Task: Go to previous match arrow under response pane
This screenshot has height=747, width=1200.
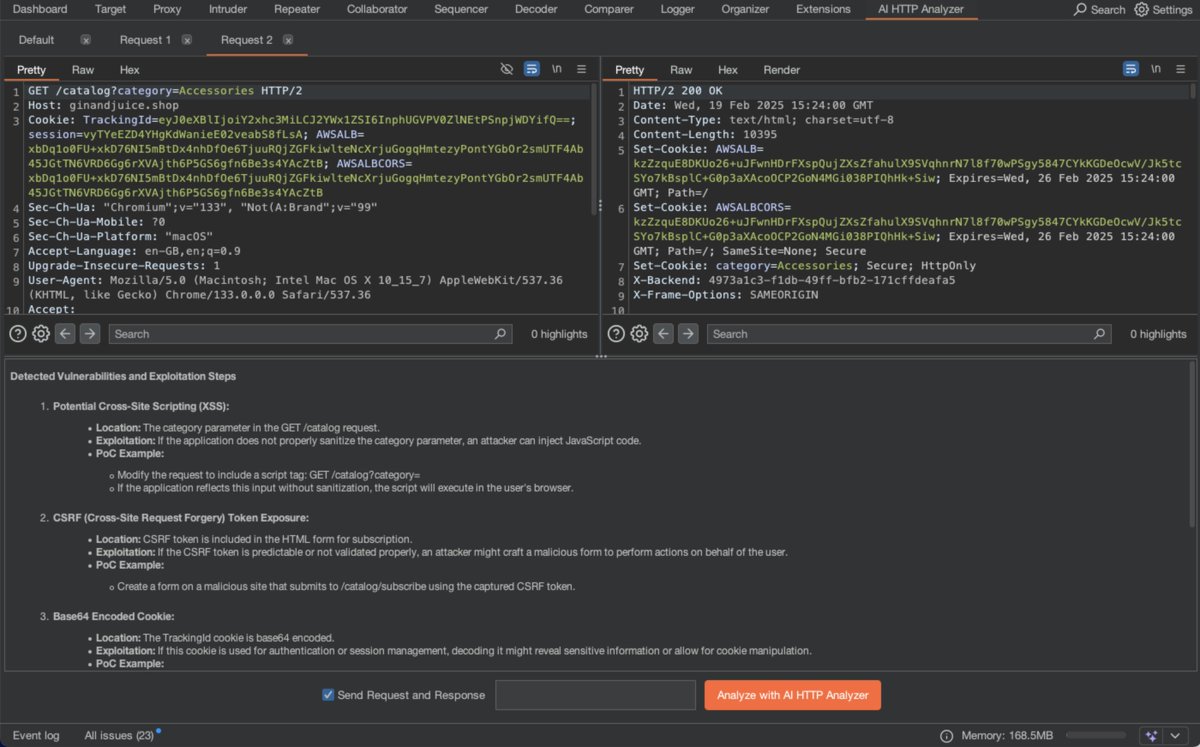Action: pyautogui.click(x=665, y=334)
